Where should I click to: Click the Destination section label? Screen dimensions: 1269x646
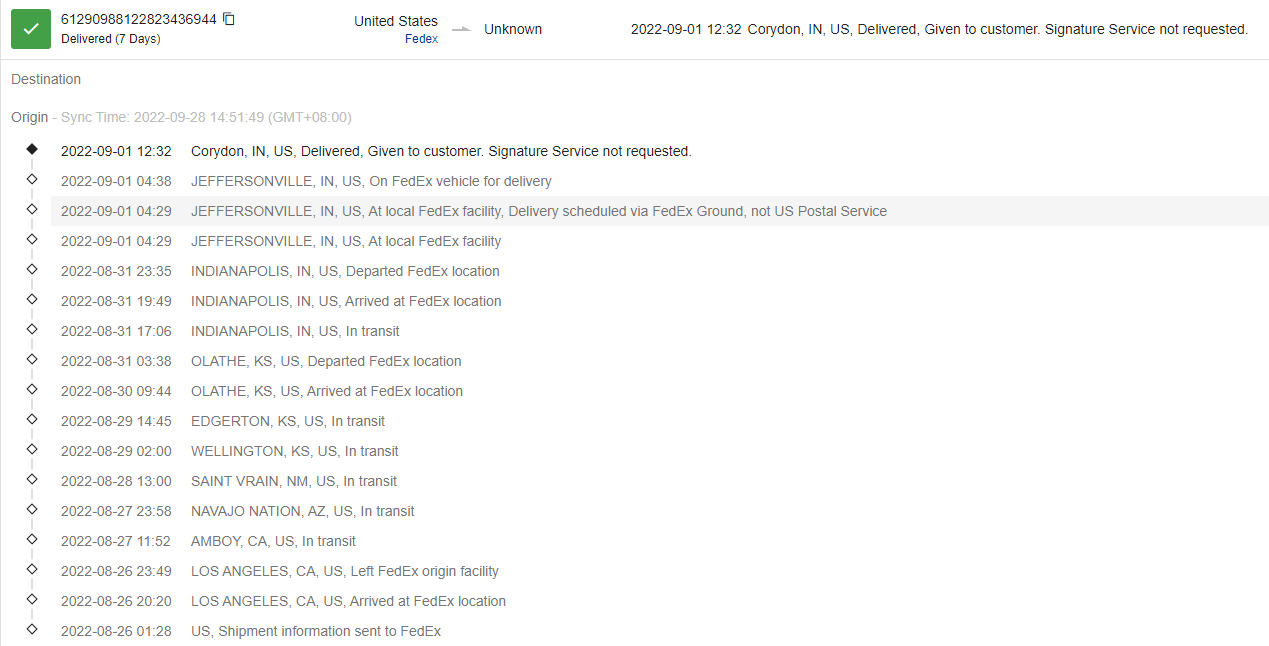[x=46, y=79]
